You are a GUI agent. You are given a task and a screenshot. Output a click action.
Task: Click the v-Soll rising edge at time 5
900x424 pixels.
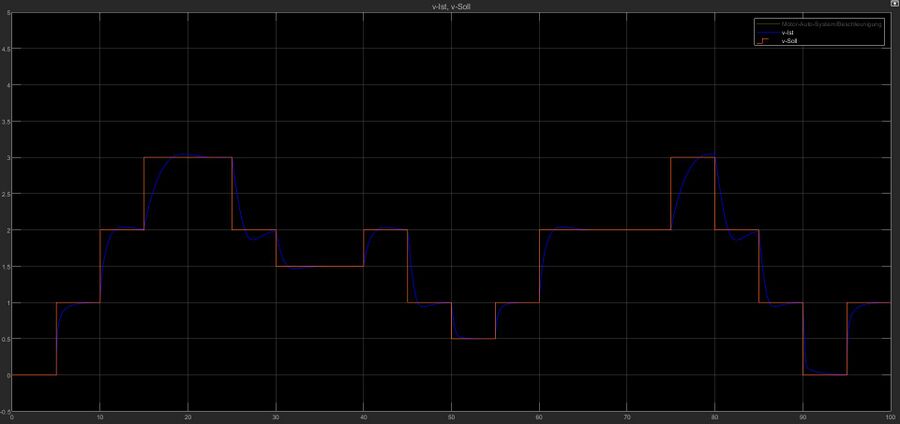point(56,338)
